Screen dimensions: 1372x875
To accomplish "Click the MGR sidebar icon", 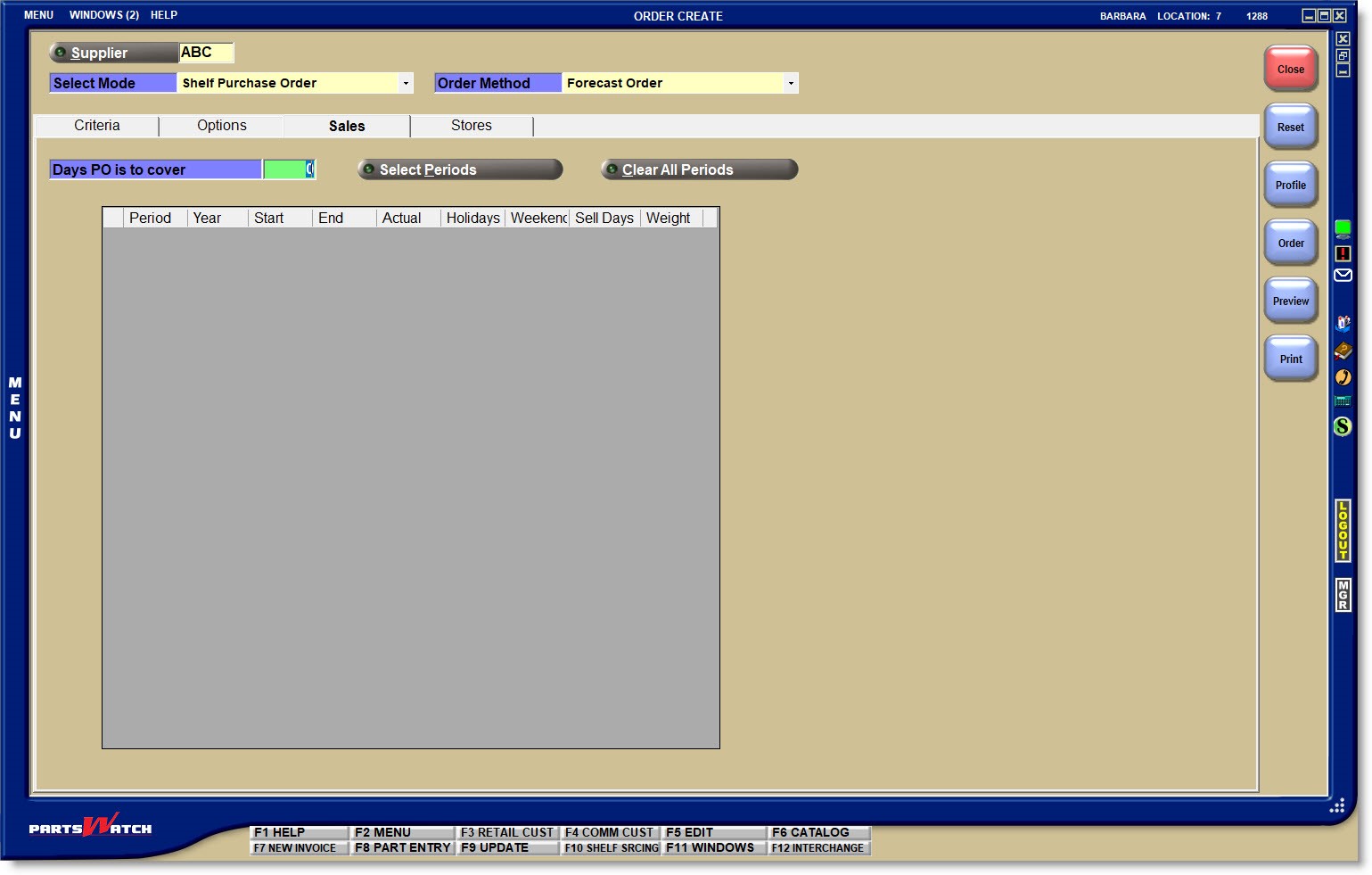I will pyautogui.click(x=1343, y=595).
